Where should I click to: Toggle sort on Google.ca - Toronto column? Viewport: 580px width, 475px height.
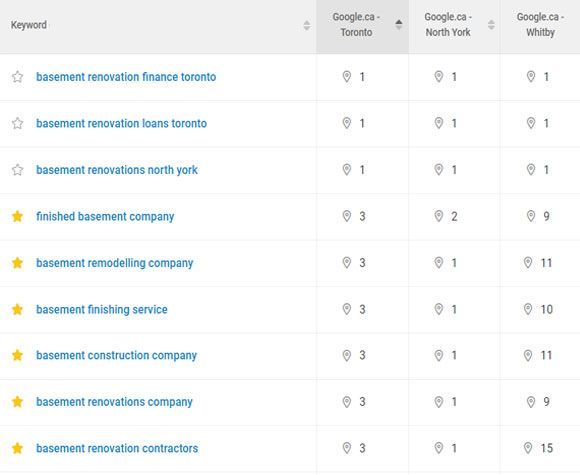coord(399,25)
